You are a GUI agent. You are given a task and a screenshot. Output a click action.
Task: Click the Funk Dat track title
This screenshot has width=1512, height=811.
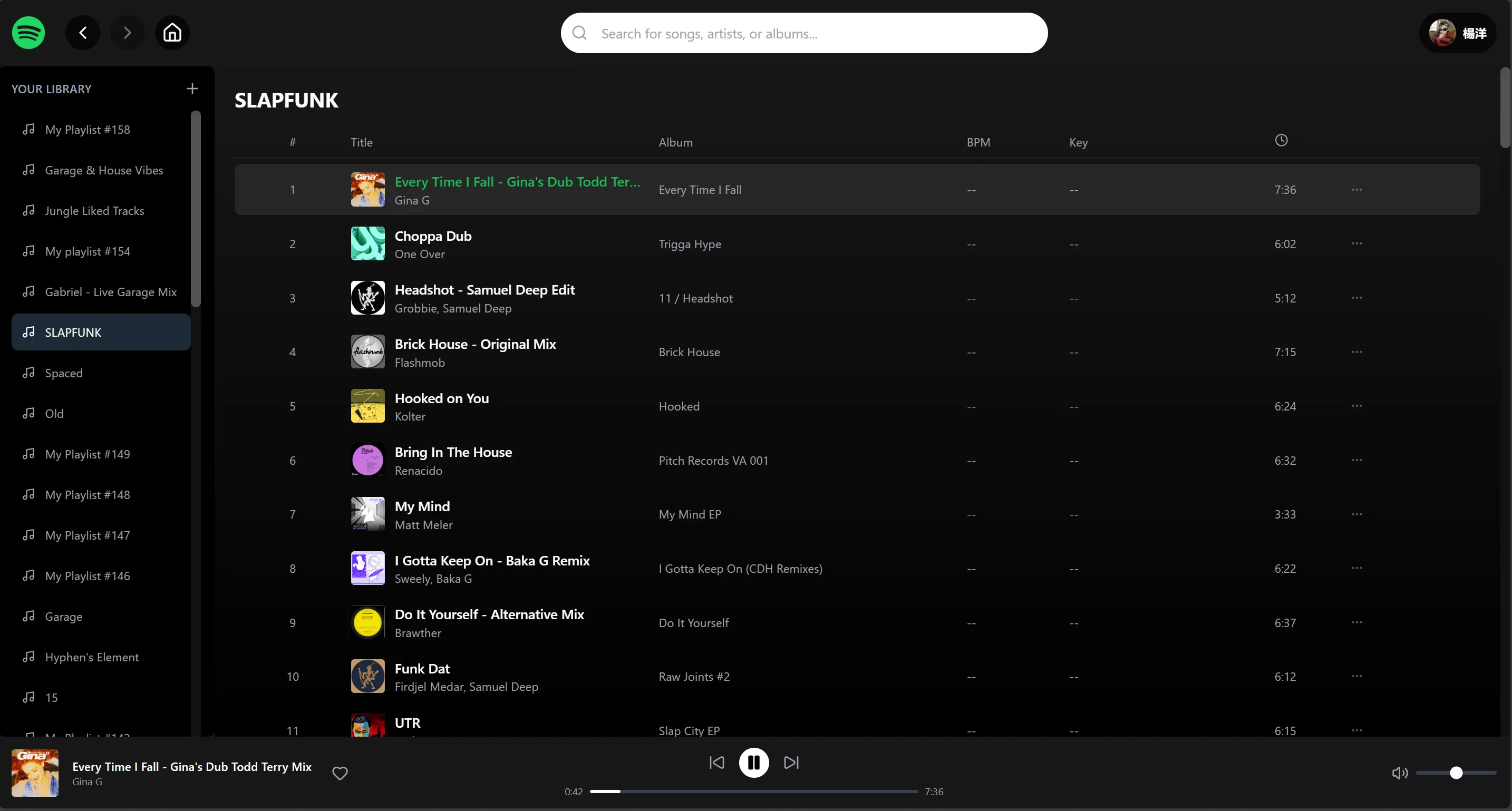tap(422, 668)
